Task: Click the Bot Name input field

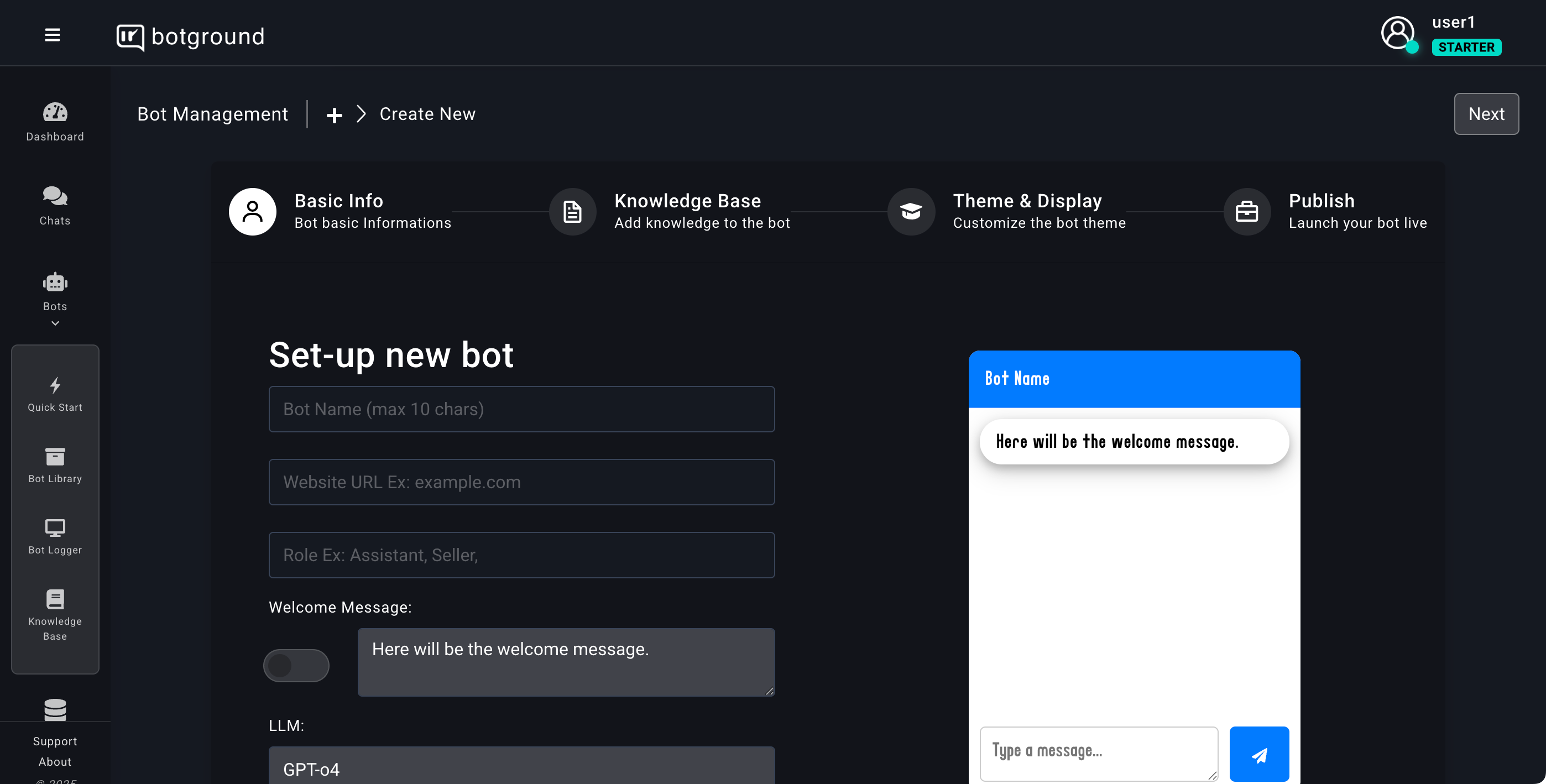Action: (521, 409)
